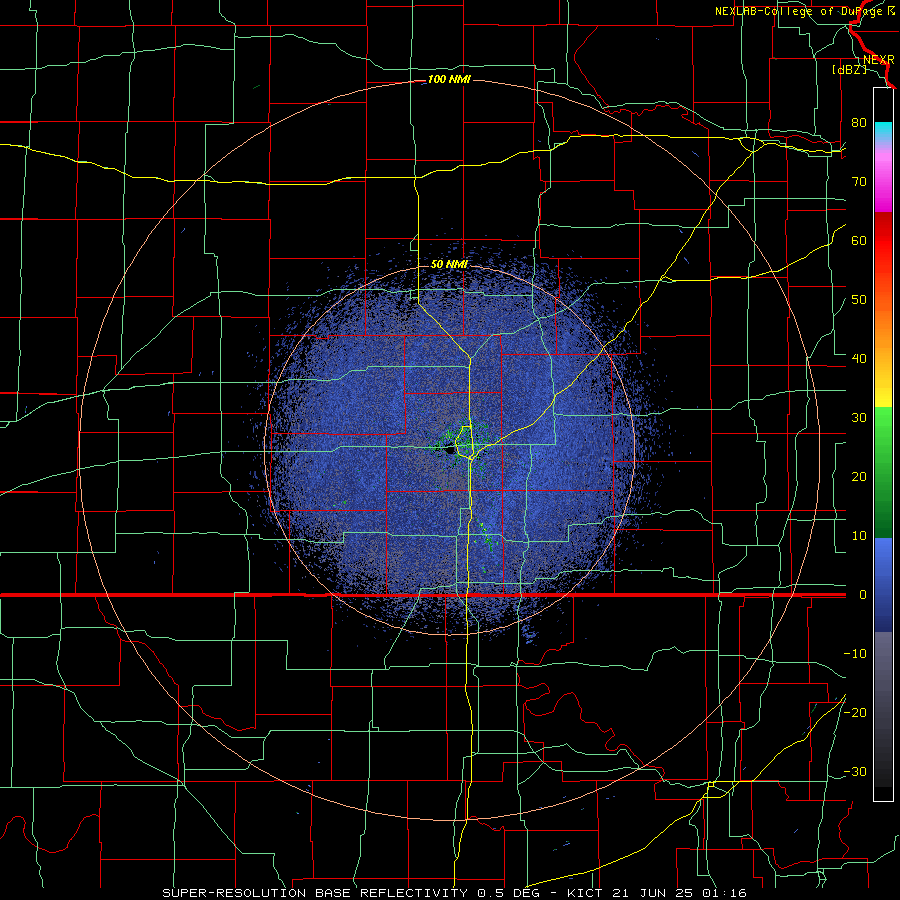This screenshot has width=900, height=900.
Task: Click the 40 value on the color scale
Action: coord(859,358)
